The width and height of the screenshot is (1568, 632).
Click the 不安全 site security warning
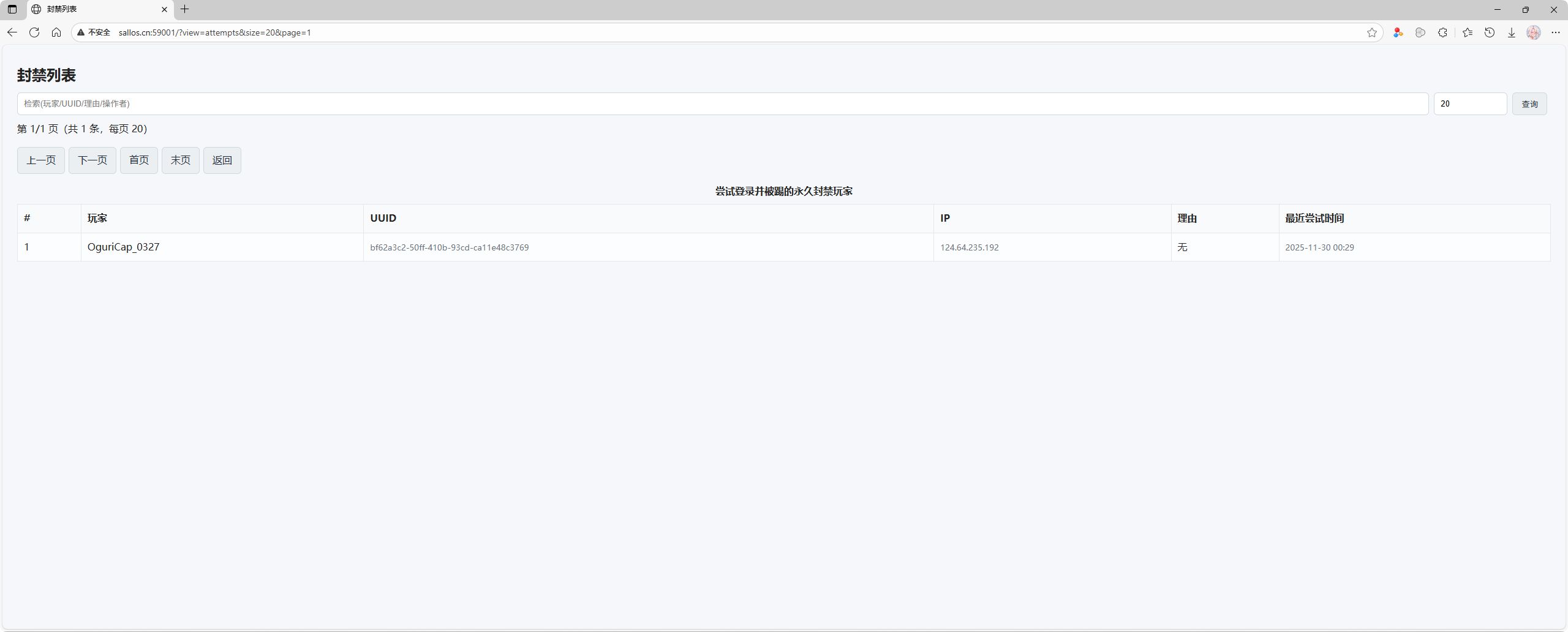pos(94,32)
